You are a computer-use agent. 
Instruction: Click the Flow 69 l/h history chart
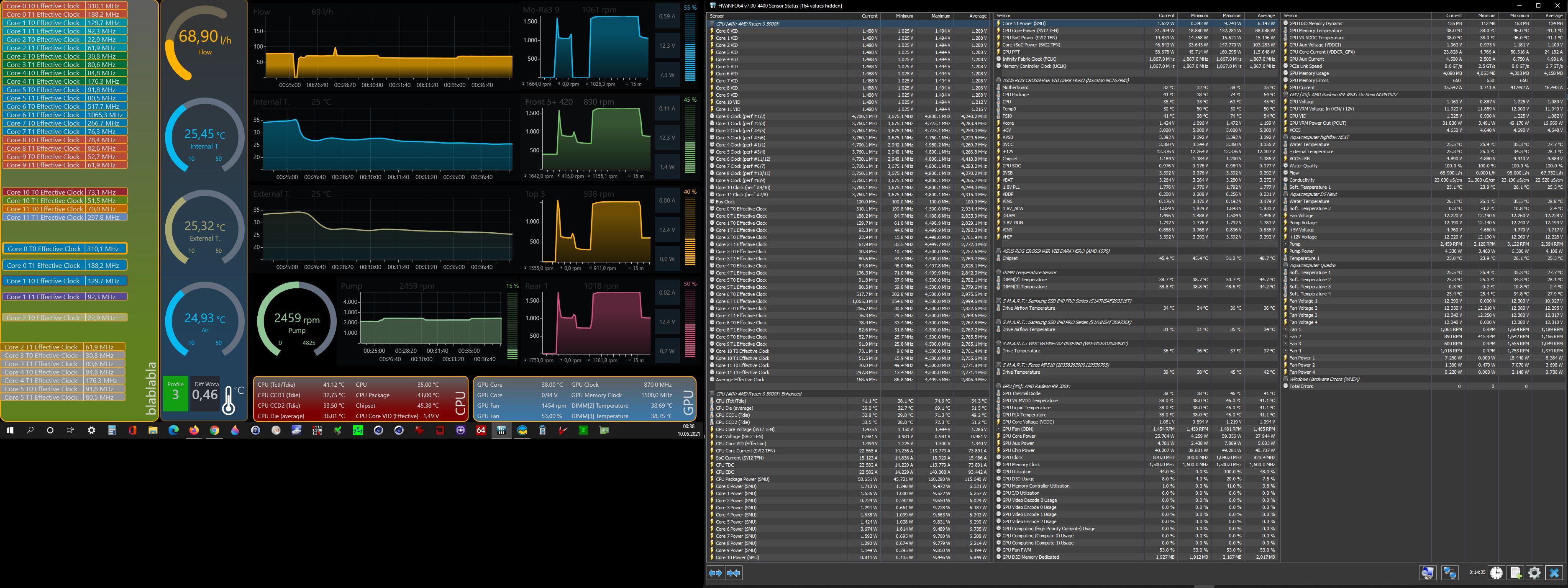(384, 47)
